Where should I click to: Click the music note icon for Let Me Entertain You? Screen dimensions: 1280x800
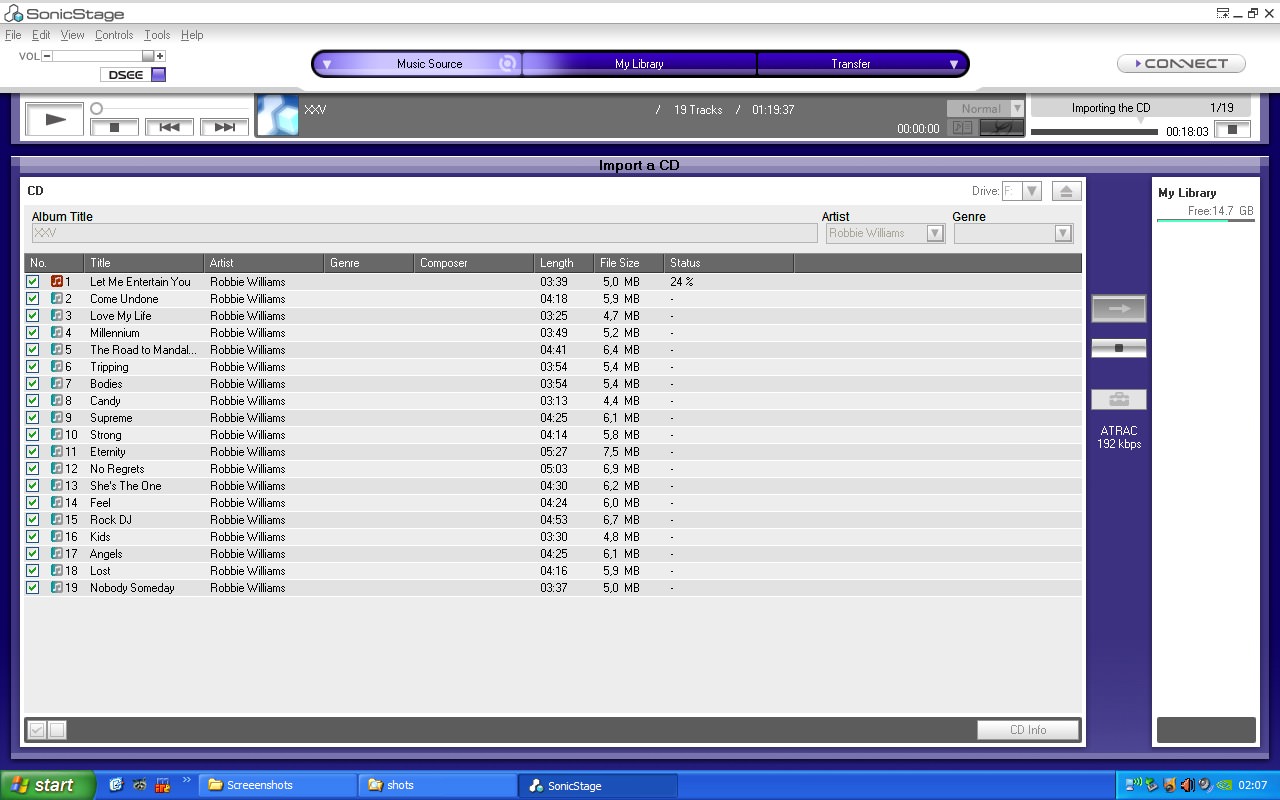[57, 282]
